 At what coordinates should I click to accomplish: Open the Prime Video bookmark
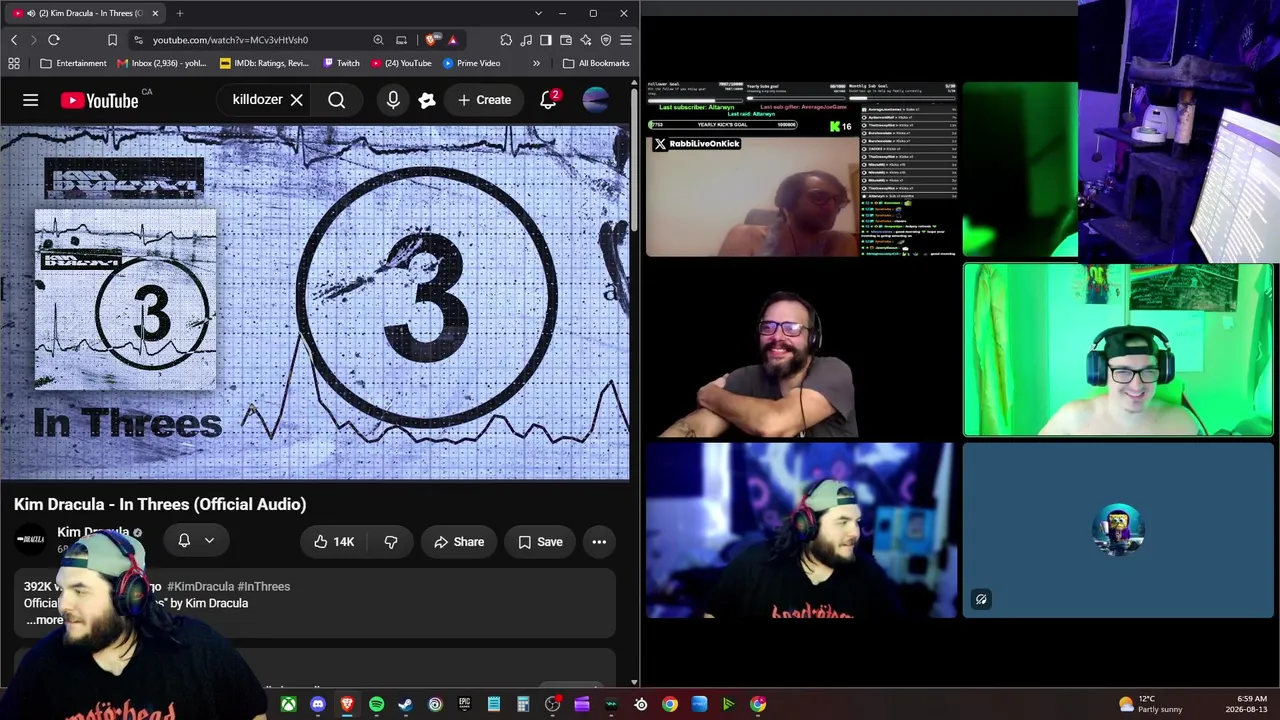point(471,63)
